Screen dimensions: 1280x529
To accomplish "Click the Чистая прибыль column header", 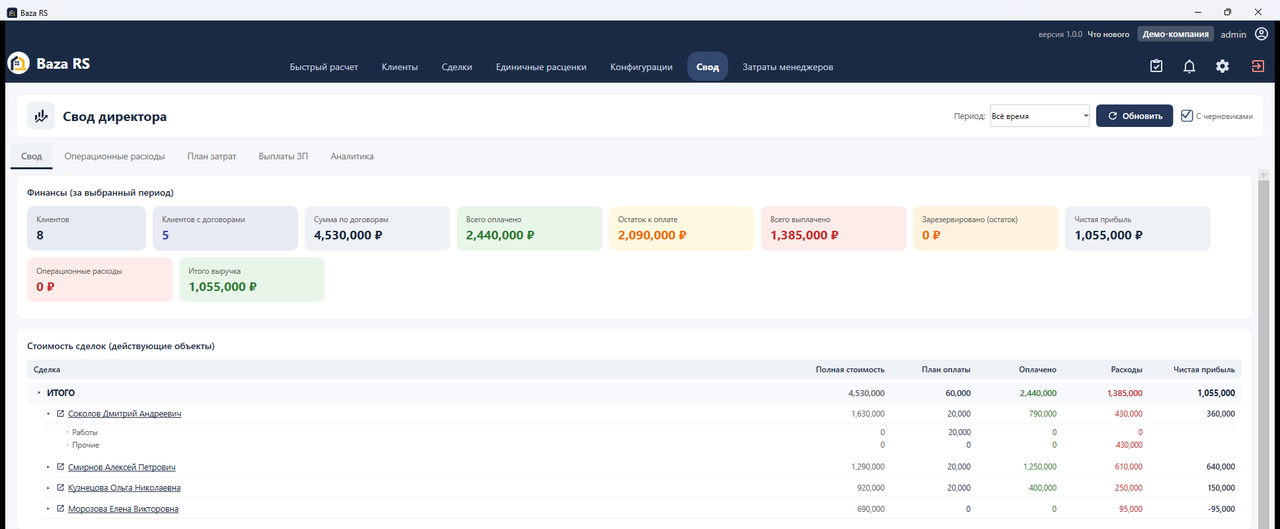I will click(1204, 370).
